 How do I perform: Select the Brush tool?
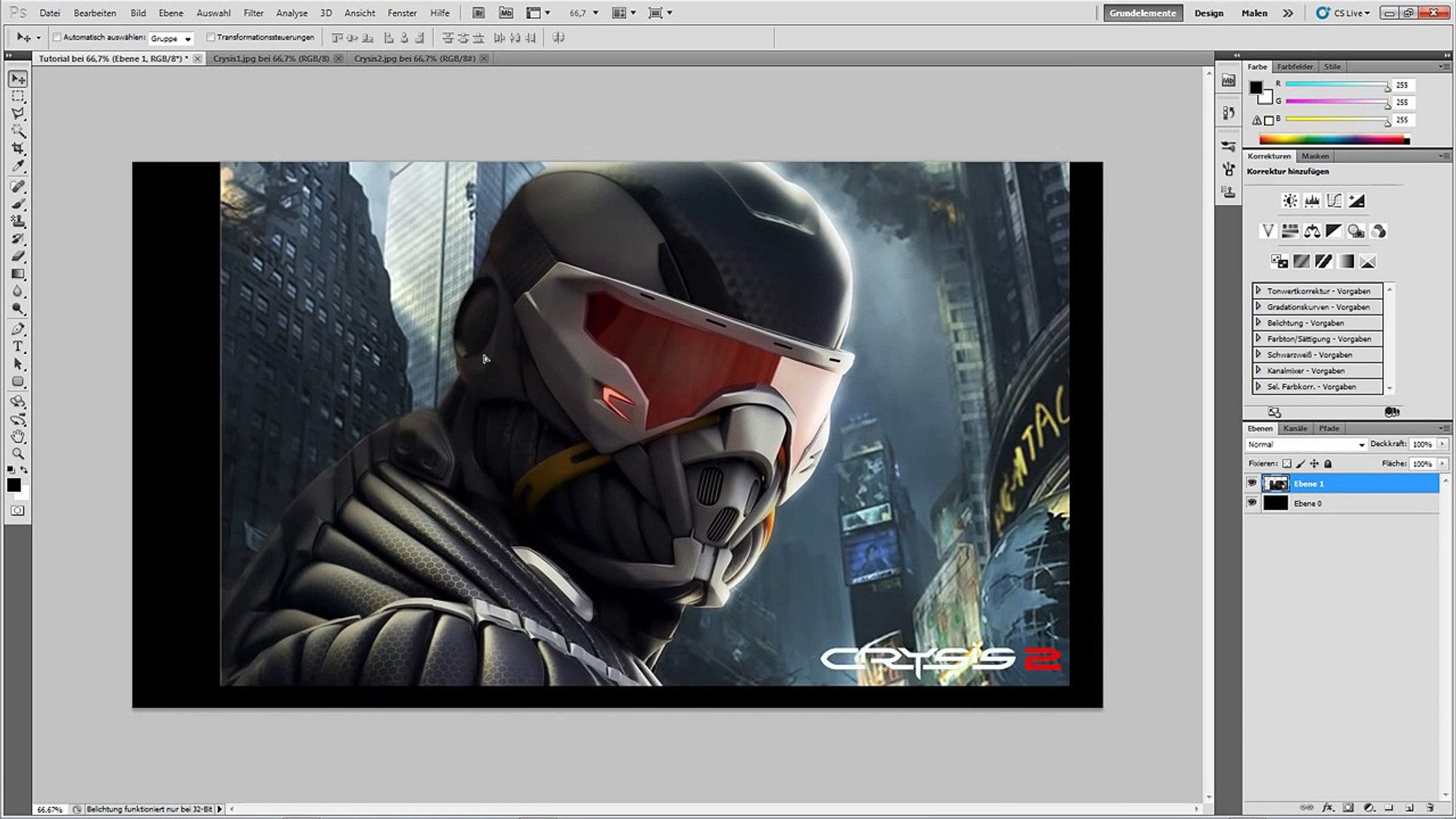click(18, 204)
